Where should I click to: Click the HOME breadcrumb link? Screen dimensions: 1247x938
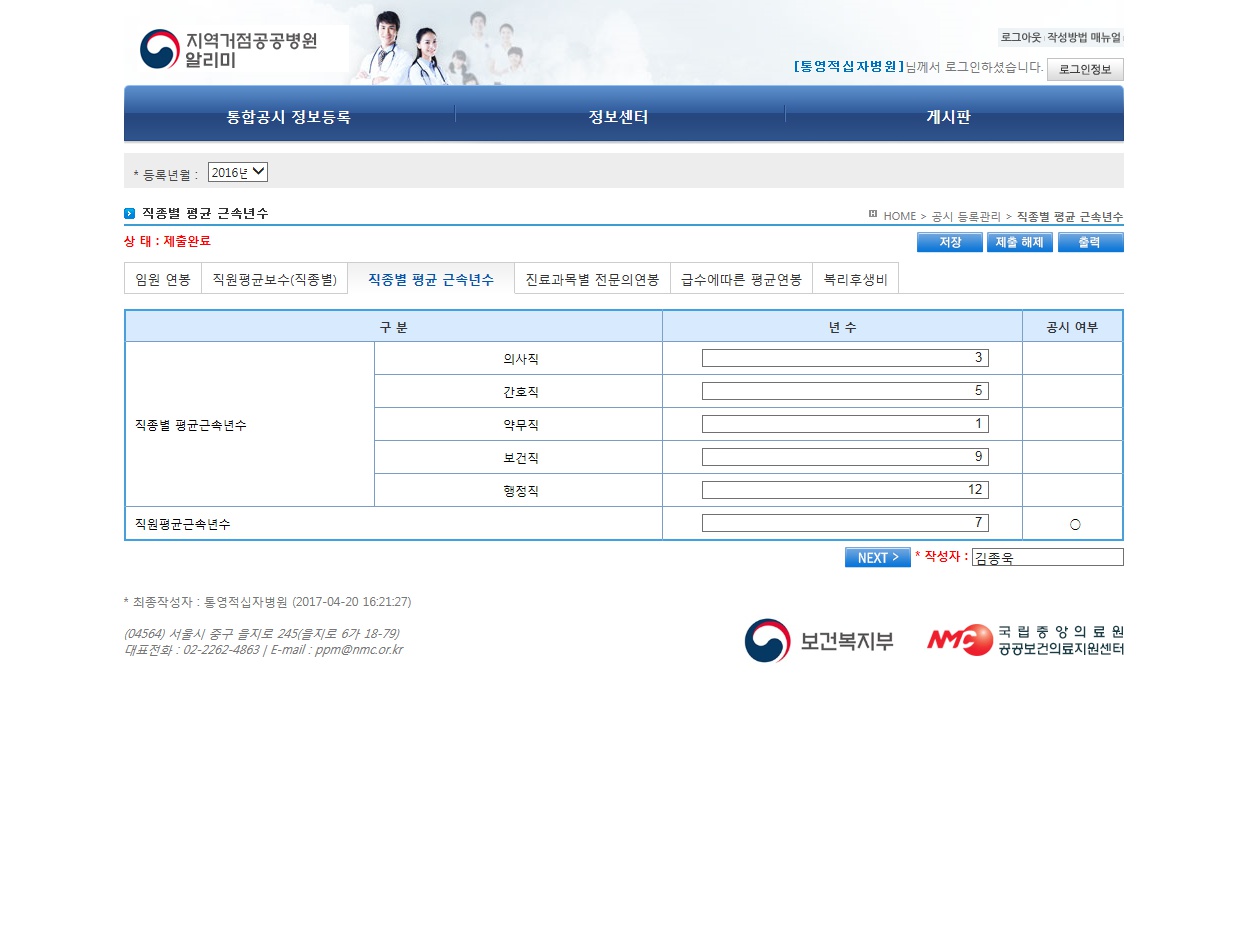[x=899, y=216]
